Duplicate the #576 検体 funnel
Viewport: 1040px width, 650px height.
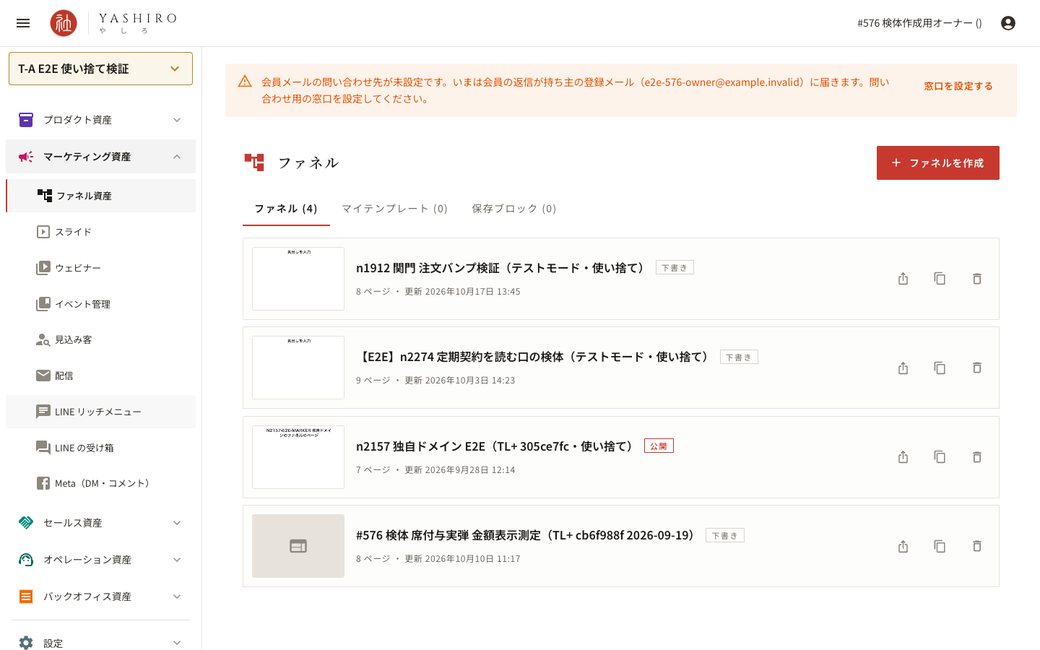[x=939, y=546]
